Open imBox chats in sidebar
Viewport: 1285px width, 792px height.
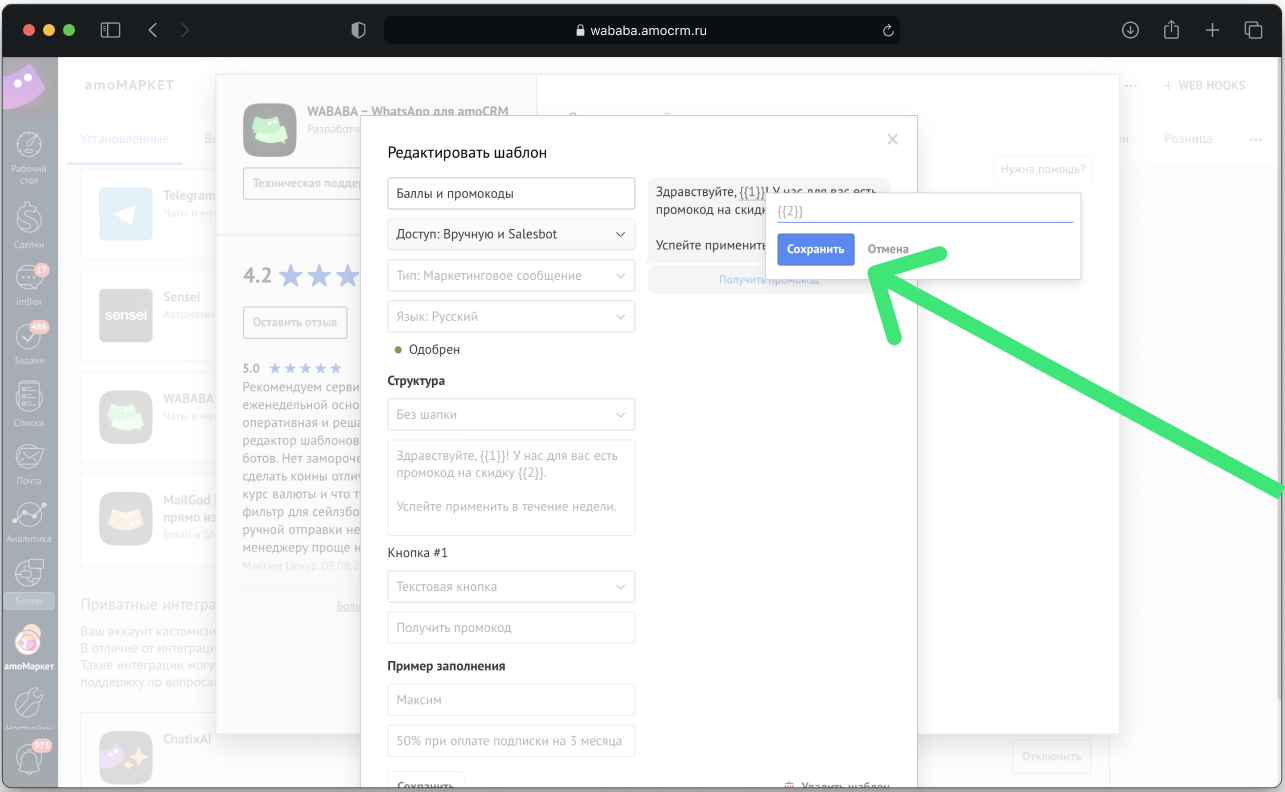[x=29, y=285]
